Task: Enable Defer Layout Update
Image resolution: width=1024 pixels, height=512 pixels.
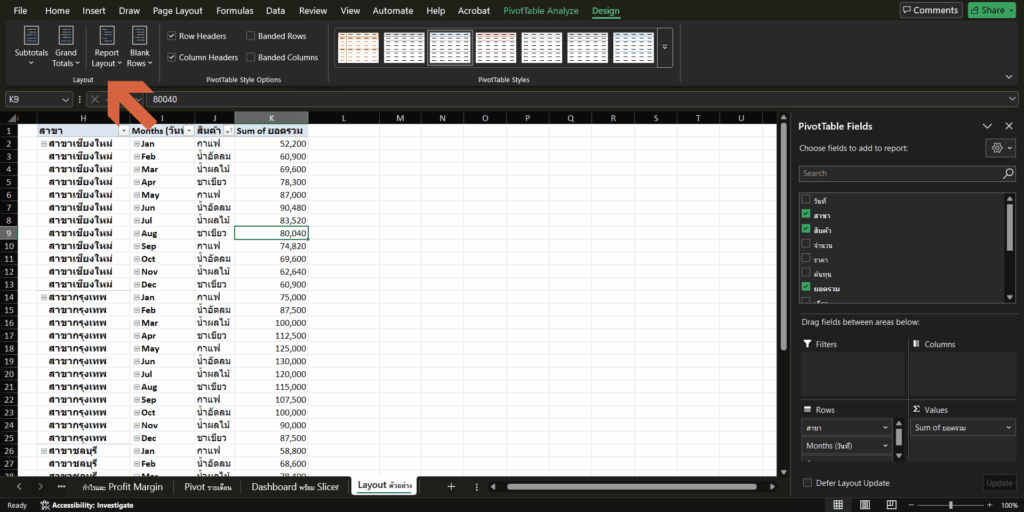Action: click(x=808, y=483)
